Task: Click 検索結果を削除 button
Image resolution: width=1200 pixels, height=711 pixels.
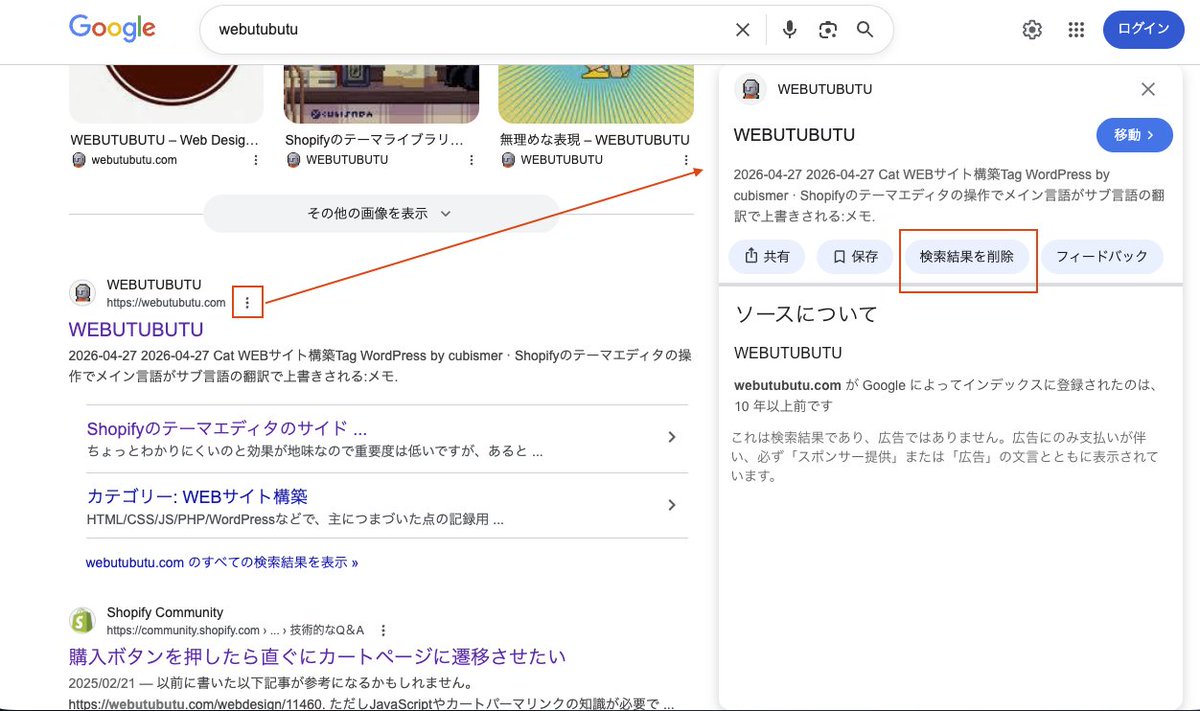Action: (x=967, y=257)
